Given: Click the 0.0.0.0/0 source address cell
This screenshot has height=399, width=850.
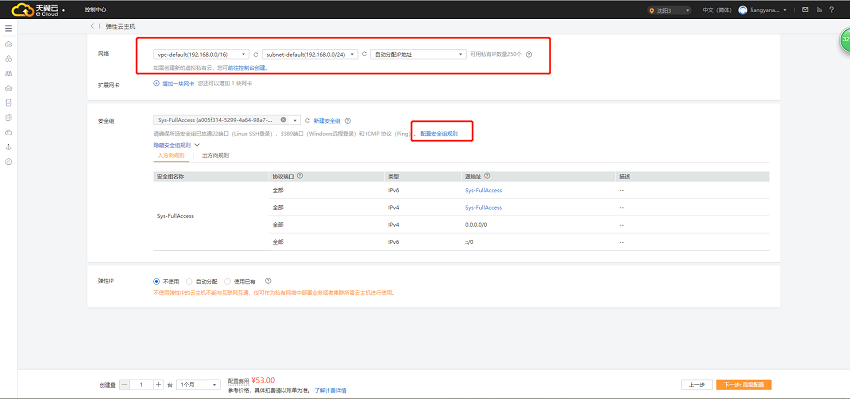Looking at the screenshot, I should click(x=476, y=224).
